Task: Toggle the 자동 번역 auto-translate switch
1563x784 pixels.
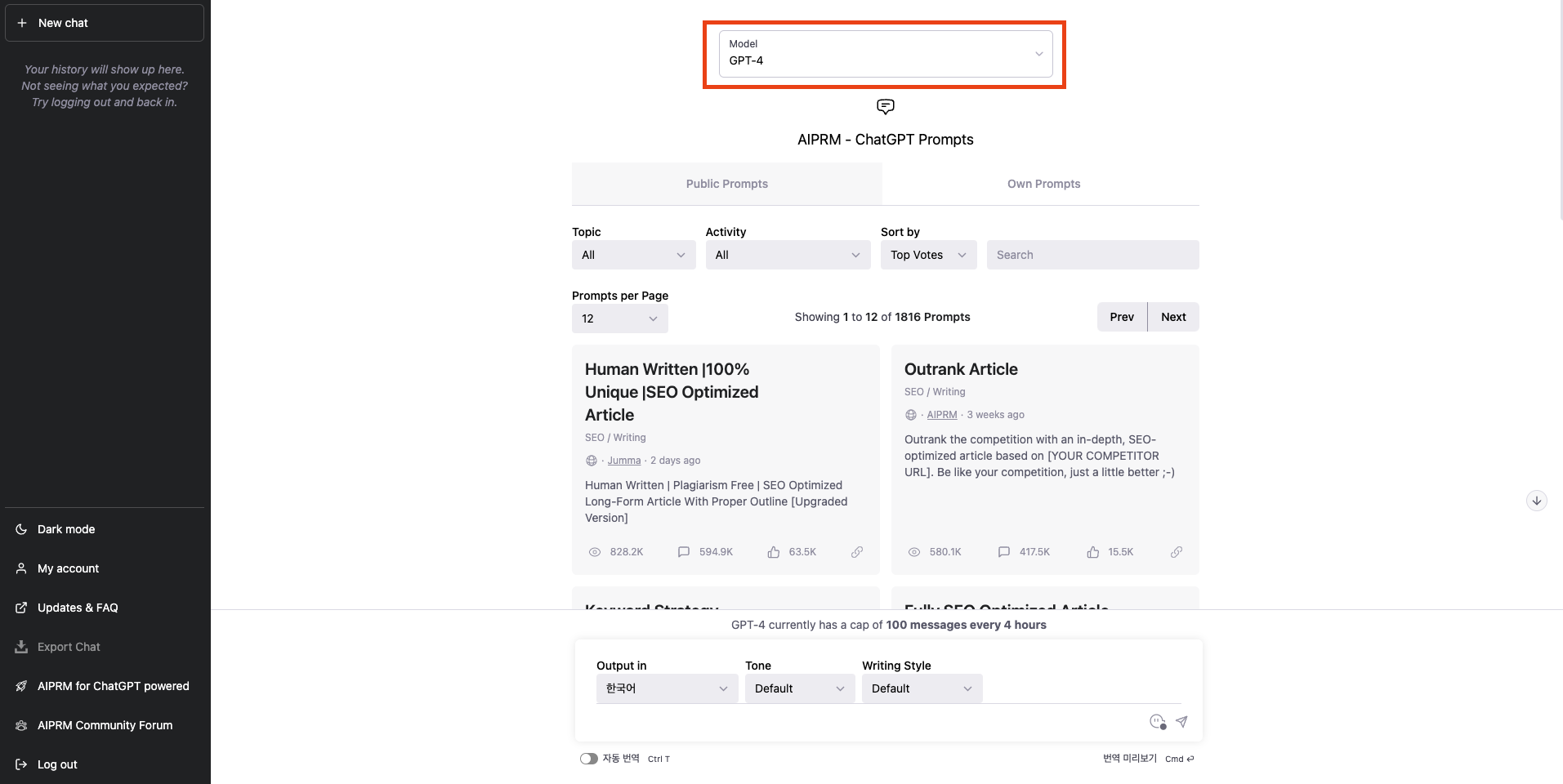Action: 588,759
